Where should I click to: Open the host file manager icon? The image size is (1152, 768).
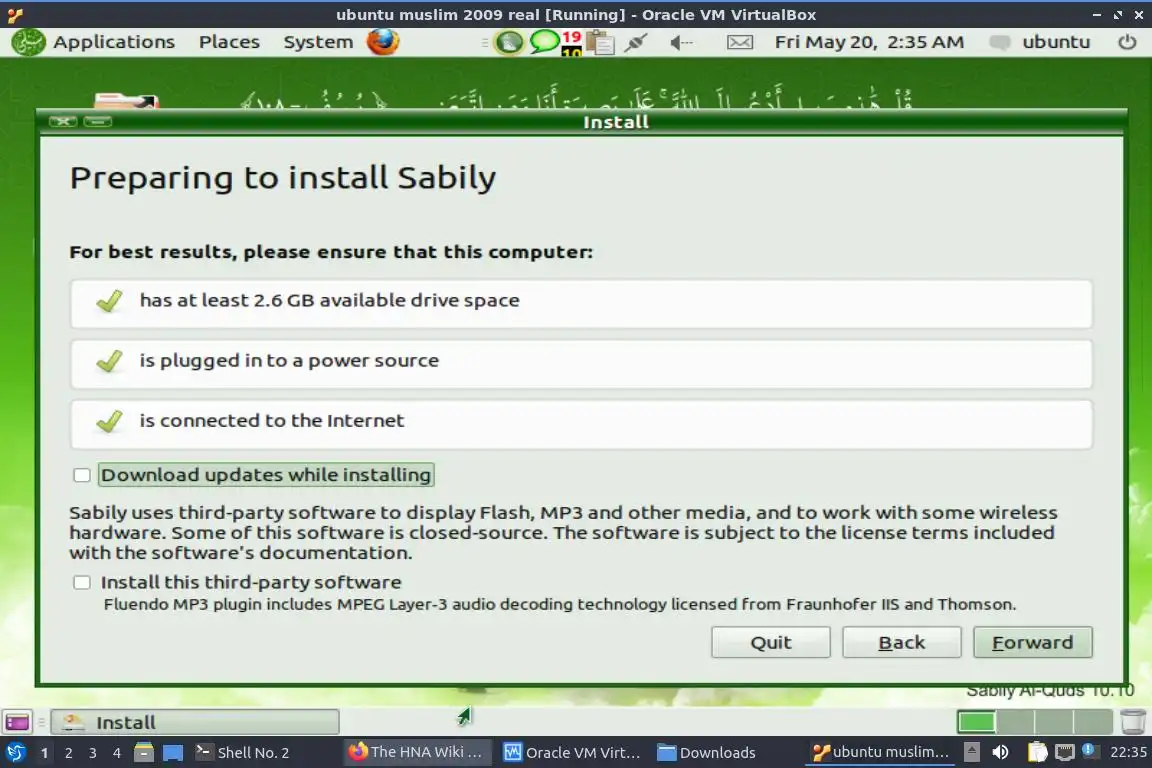144,753
